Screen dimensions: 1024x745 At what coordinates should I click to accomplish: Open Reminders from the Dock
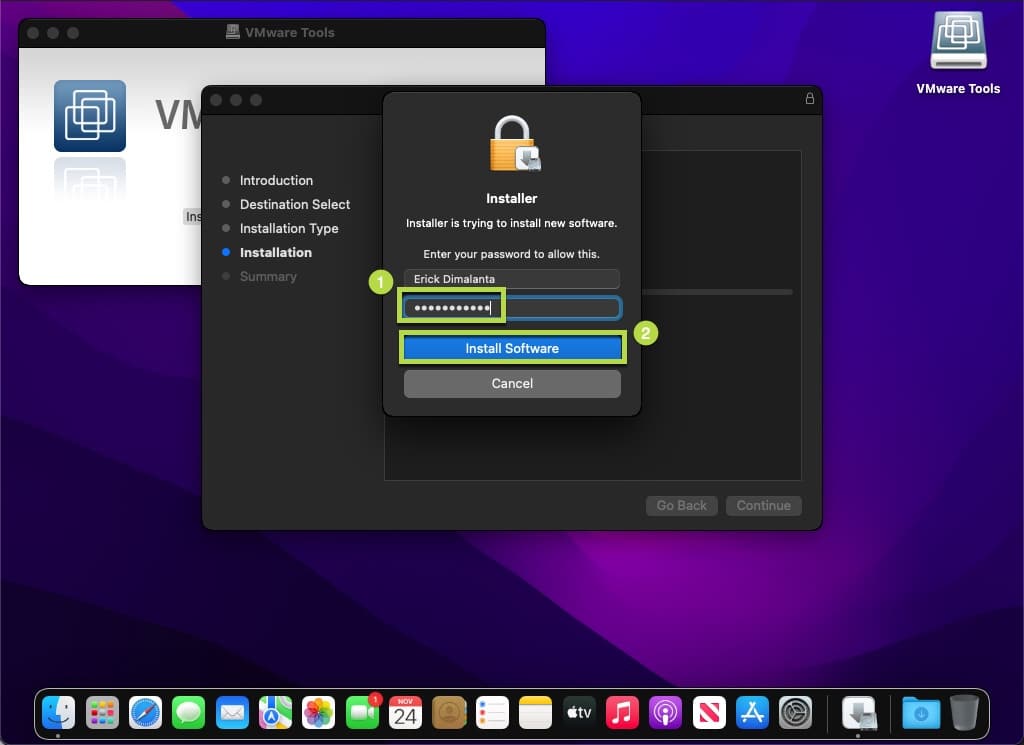492,712
